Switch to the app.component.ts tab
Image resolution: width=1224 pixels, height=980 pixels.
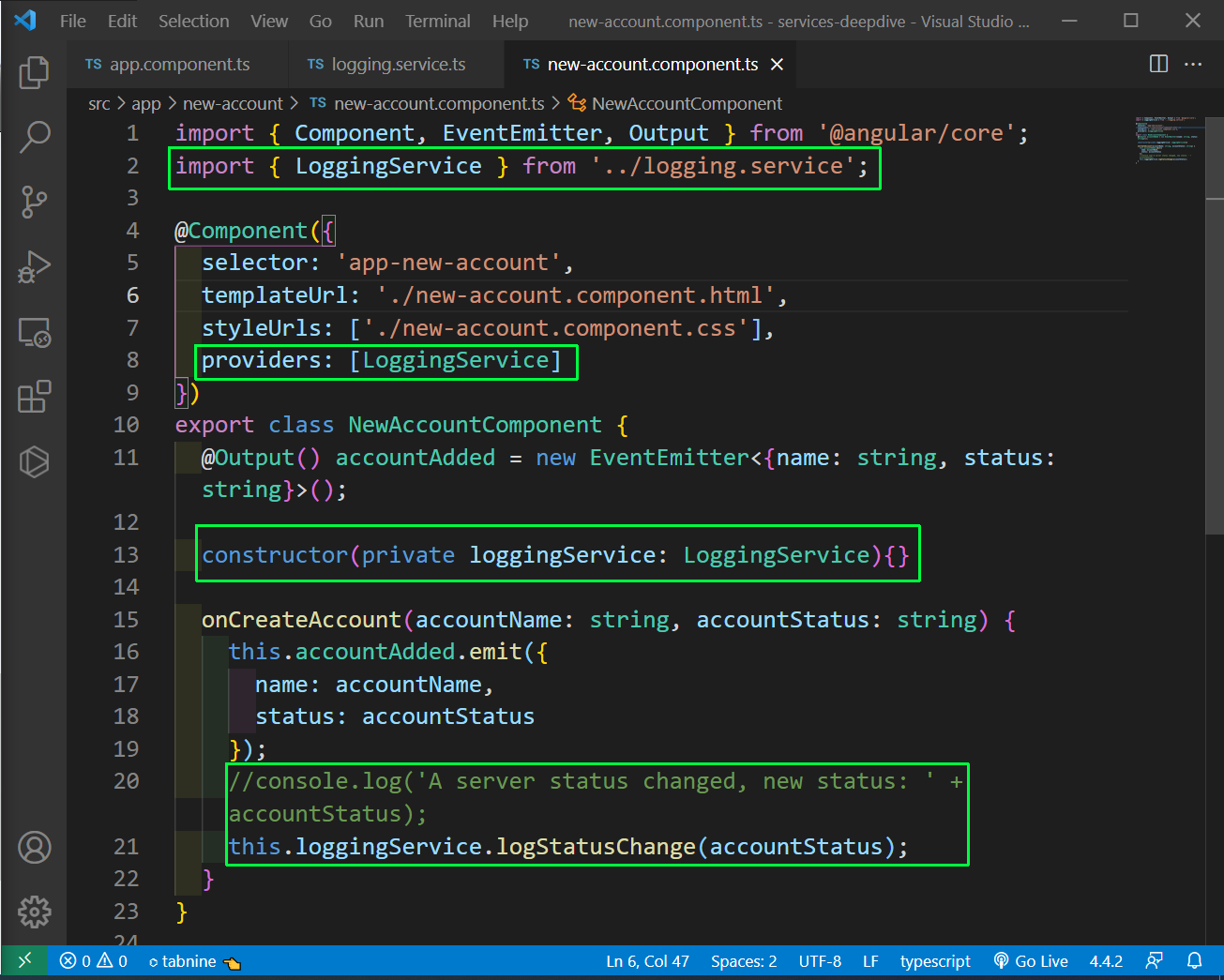pos(178,64)
